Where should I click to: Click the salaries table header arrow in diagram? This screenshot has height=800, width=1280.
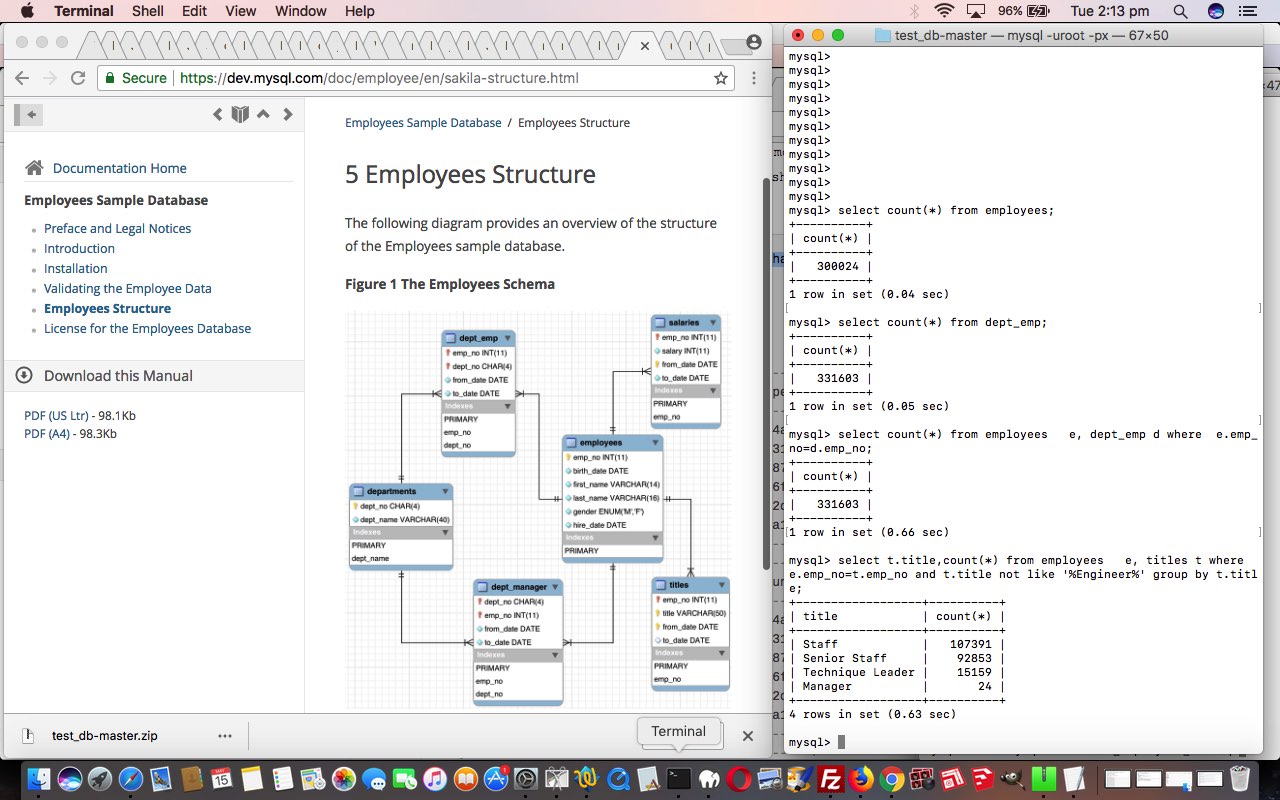(713, 323)
